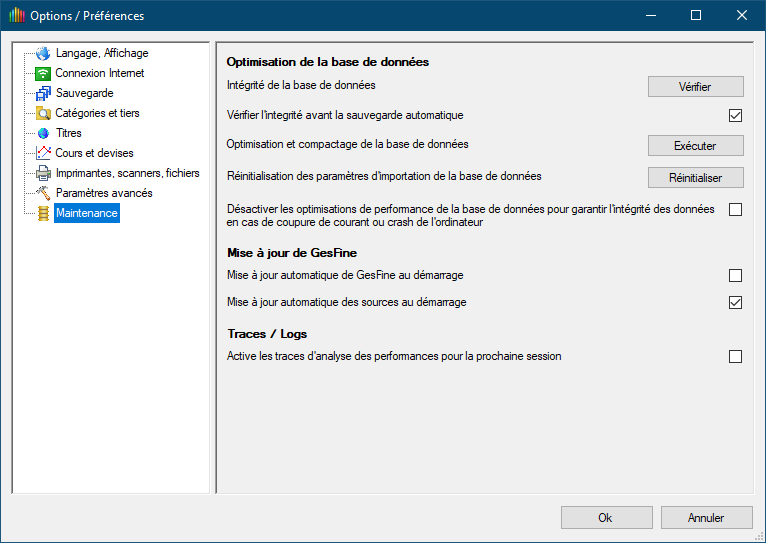
Task: Select Imprimantes, scanners, fichiers label
Action: coord(127,173)
